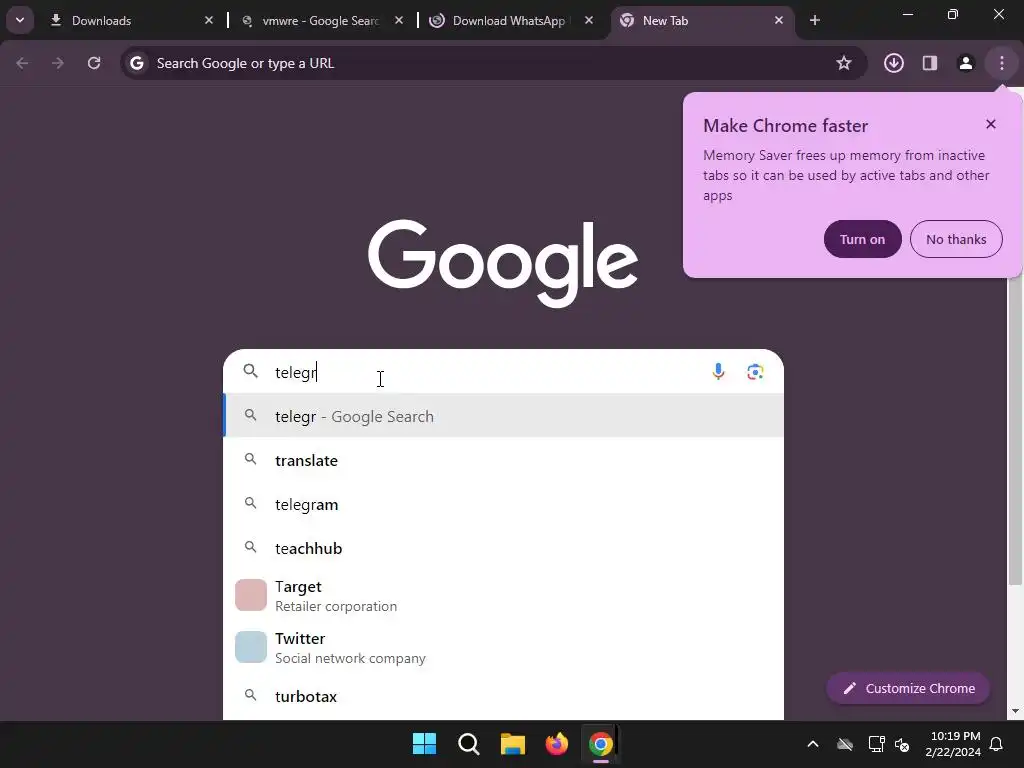Click the Chrome taskbar icon
The width and height of the screenshot is (1024, 768).
(x=601, y=743)
